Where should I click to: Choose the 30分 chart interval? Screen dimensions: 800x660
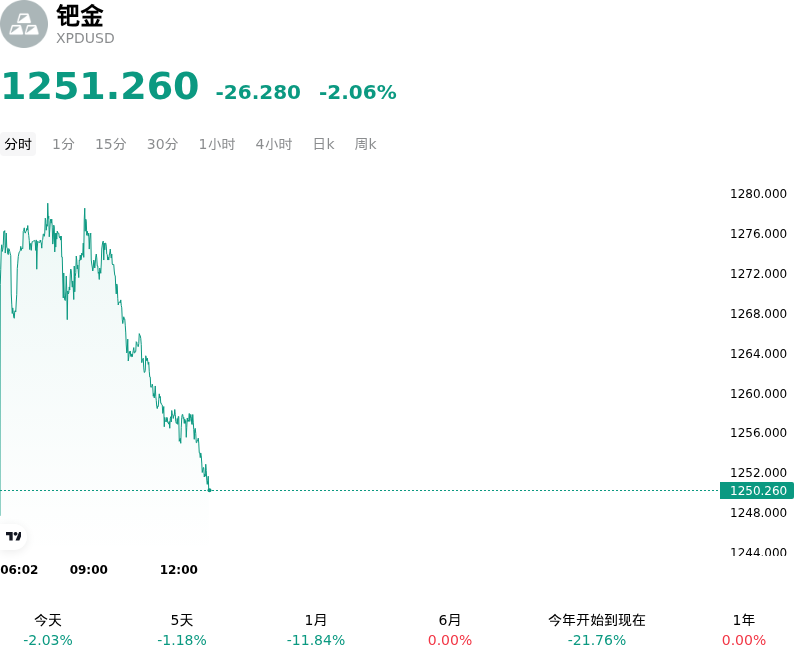pos(163,144)
